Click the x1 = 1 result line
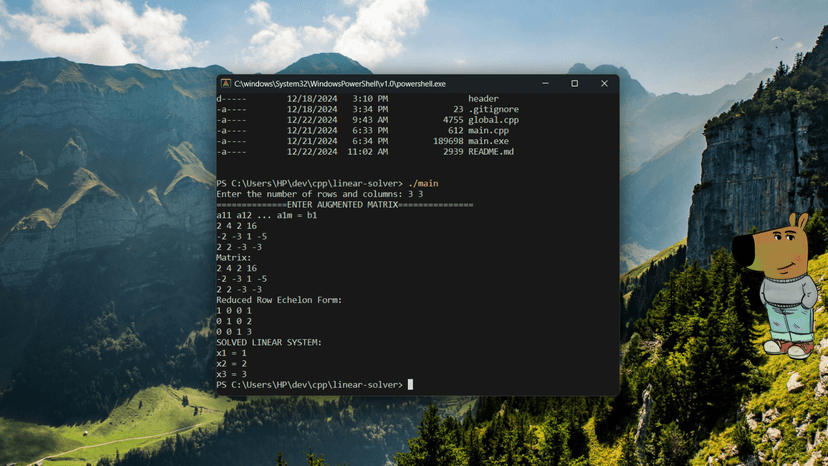Image resolution: width=828 pixels, height=466 pixels. coord(231,353)
